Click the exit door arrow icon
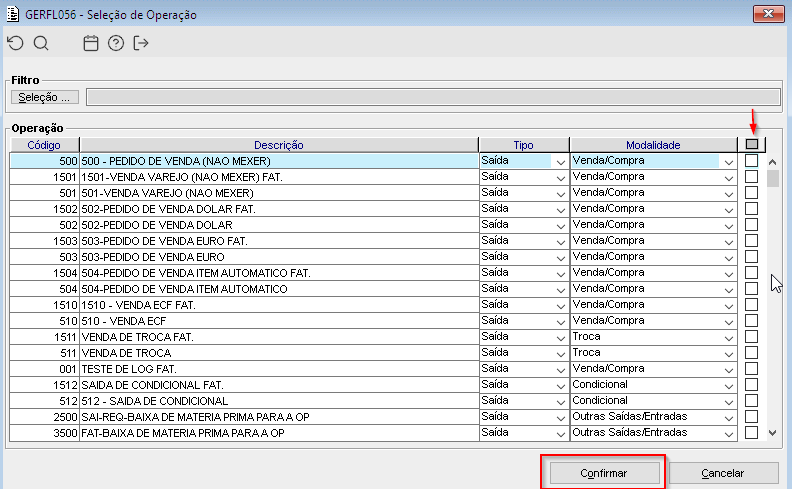Image resolution: width=792 pixels, height=489 pixels. click(140, 43)
